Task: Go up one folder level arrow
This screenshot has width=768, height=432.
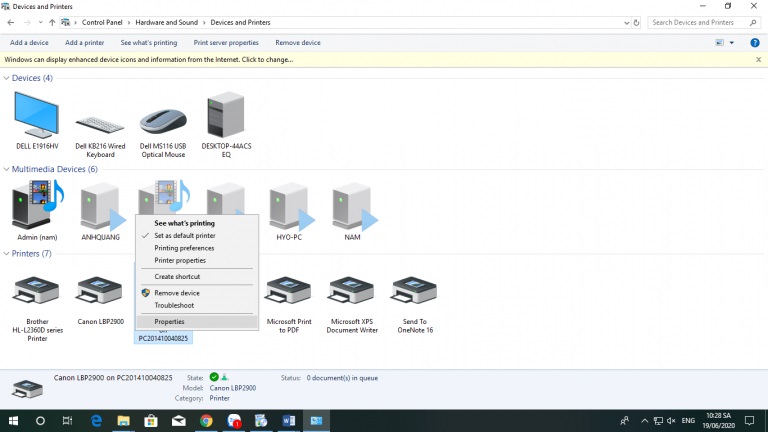Action: point(52,23)
